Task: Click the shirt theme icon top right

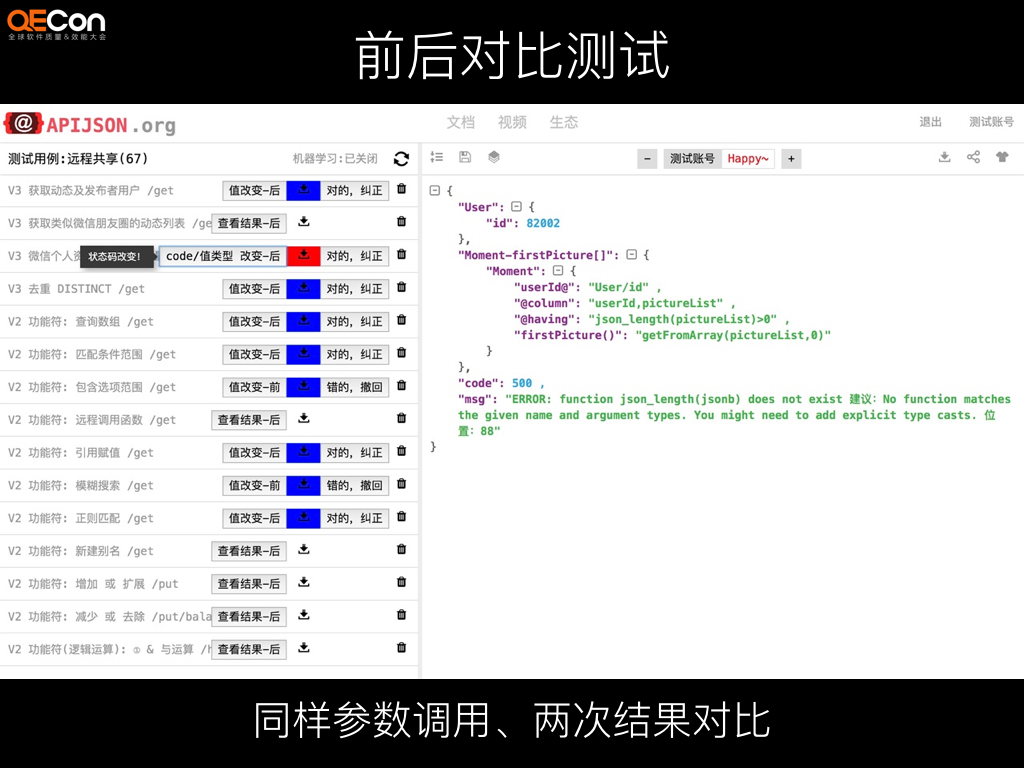Action: point(1001,158)
